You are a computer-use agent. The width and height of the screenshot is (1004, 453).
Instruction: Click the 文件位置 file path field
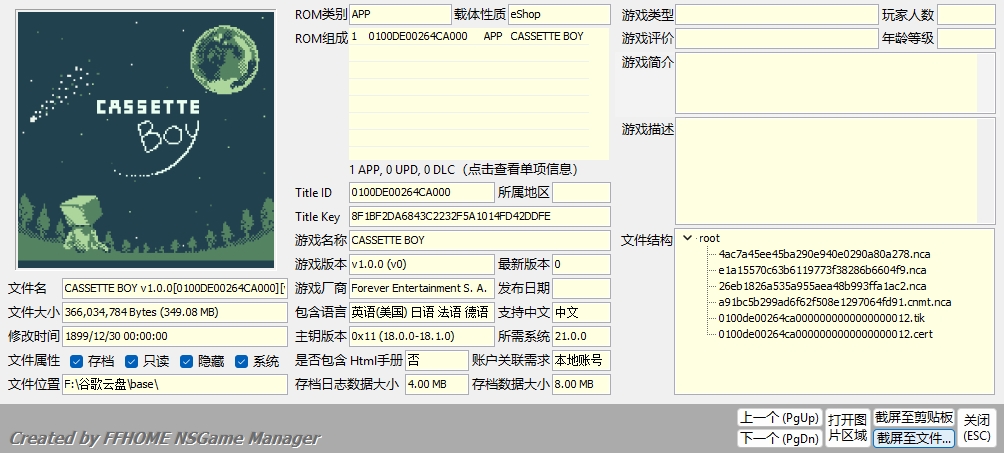click(x=174, y=384)
